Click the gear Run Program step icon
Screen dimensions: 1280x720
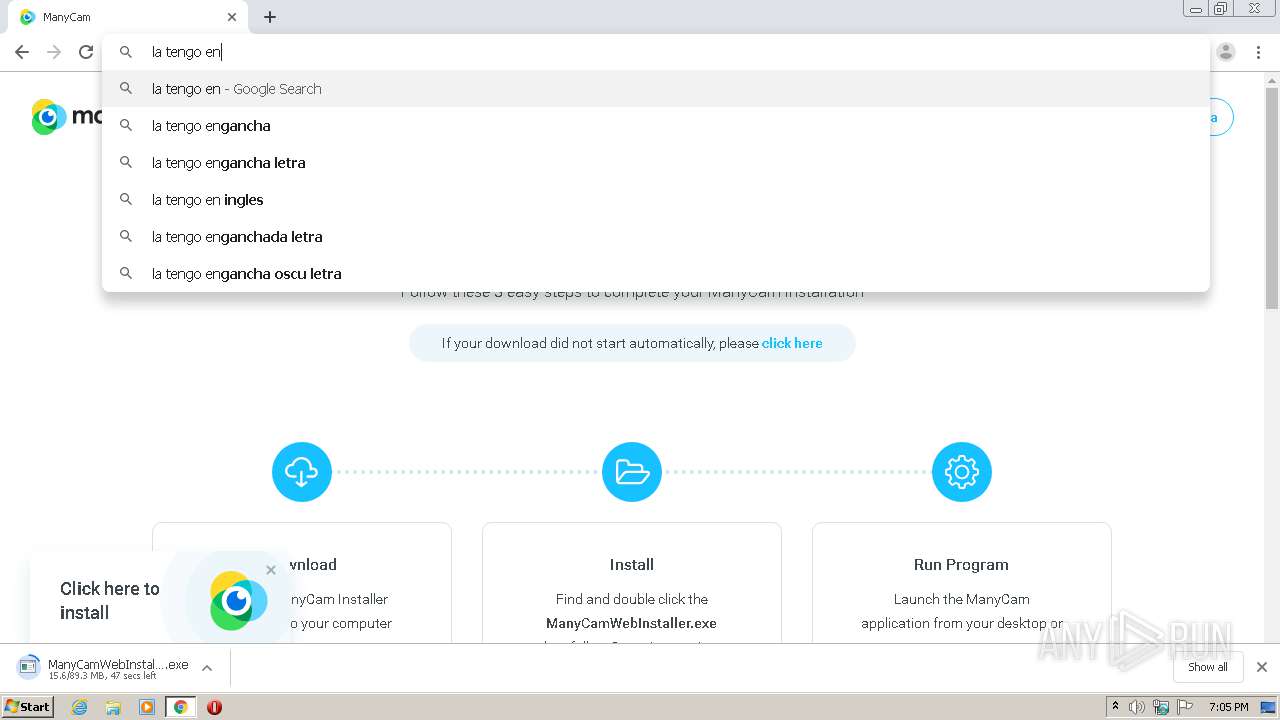point(962,472)
